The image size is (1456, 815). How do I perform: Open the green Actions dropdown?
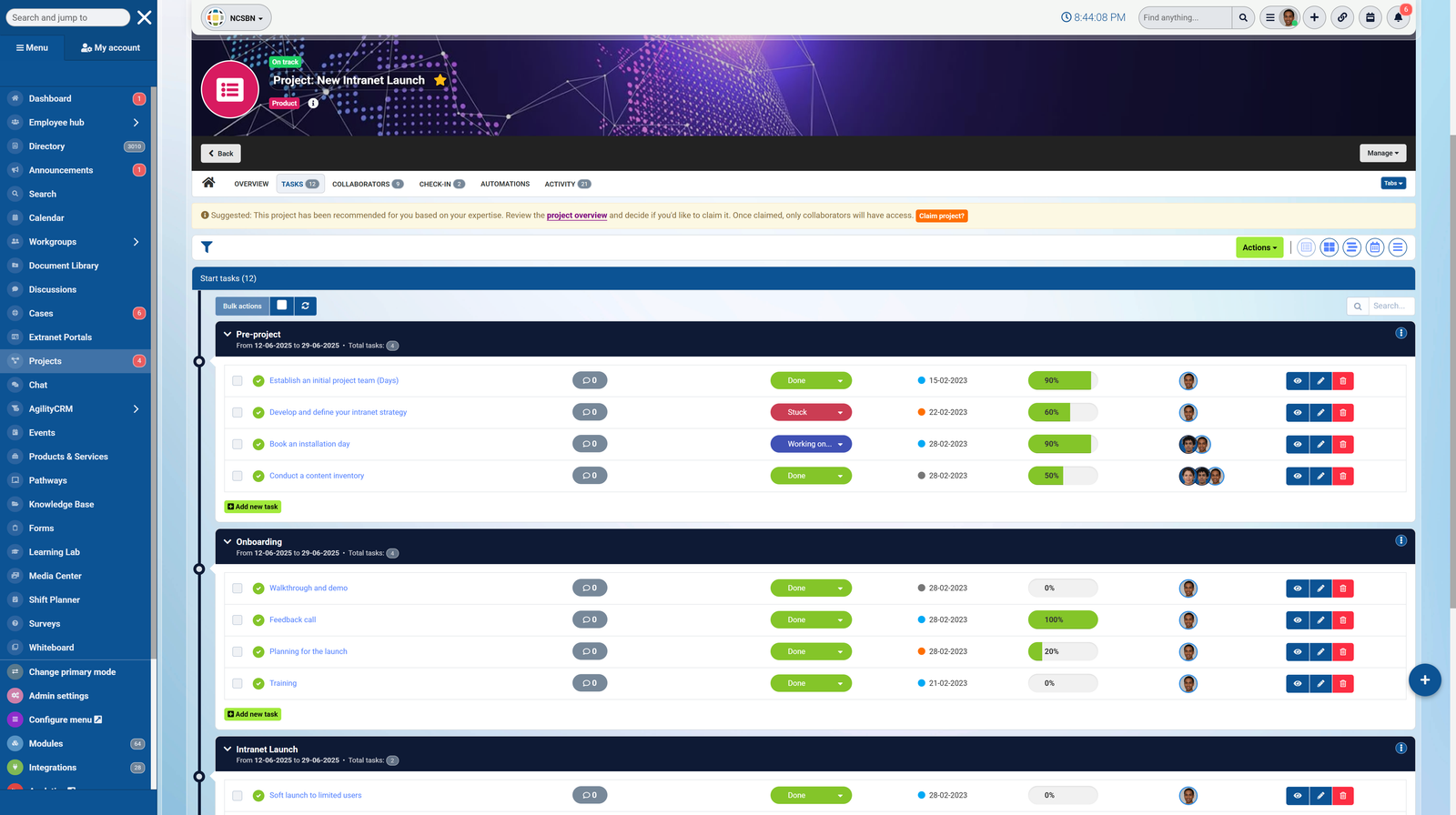(1259, 247)
